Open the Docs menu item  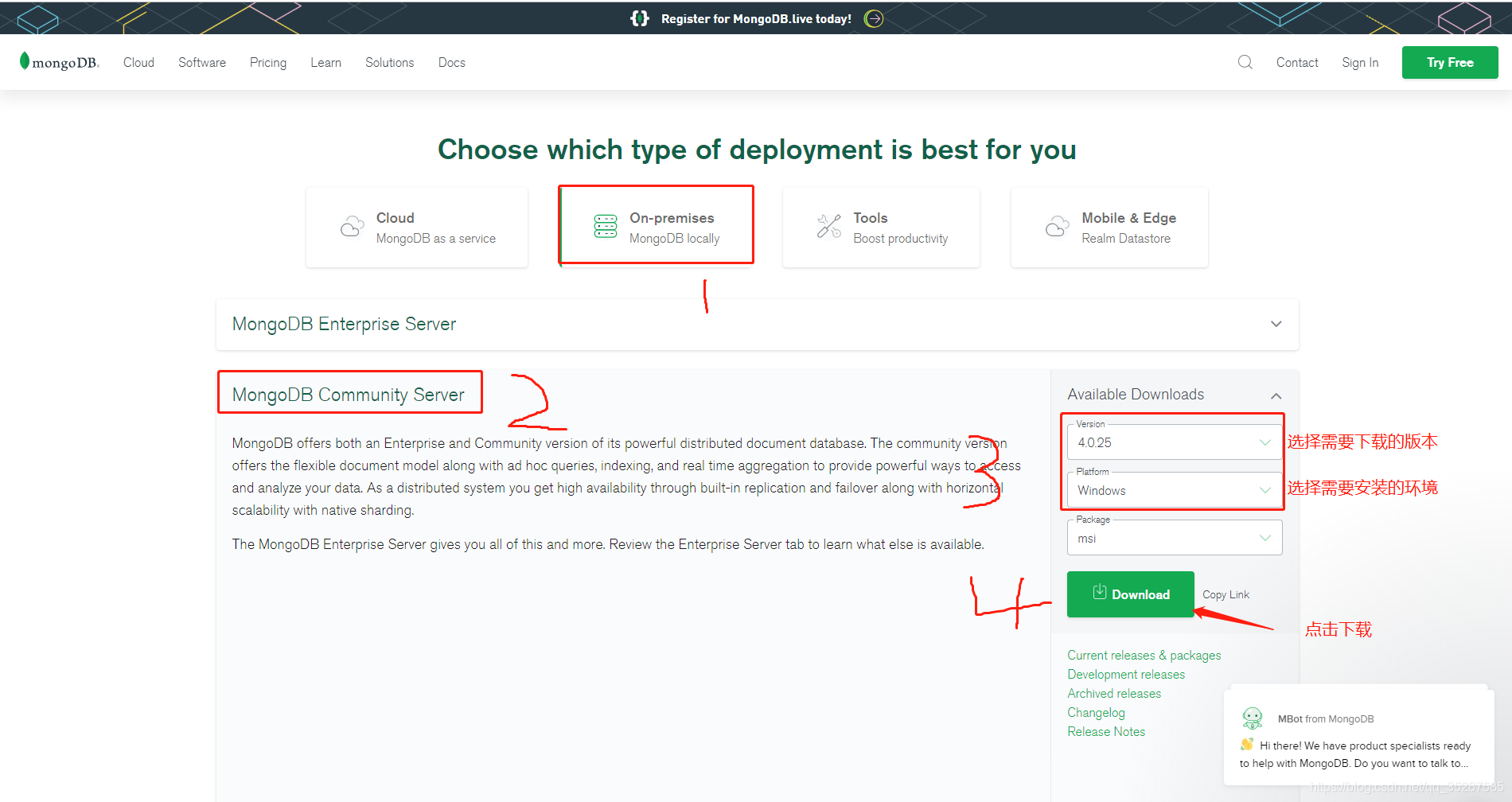click(451, 62)
